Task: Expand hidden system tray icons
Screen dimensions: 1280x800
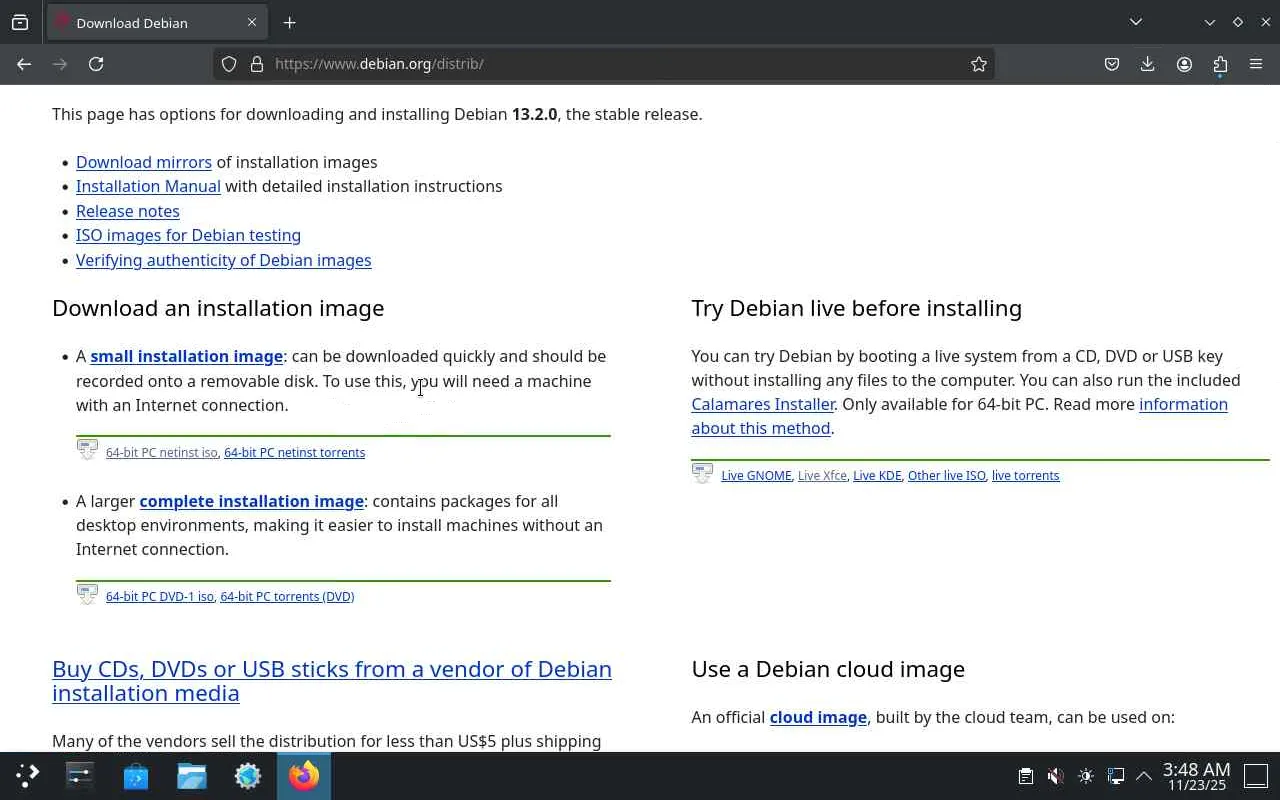Action: (1144, 776)
